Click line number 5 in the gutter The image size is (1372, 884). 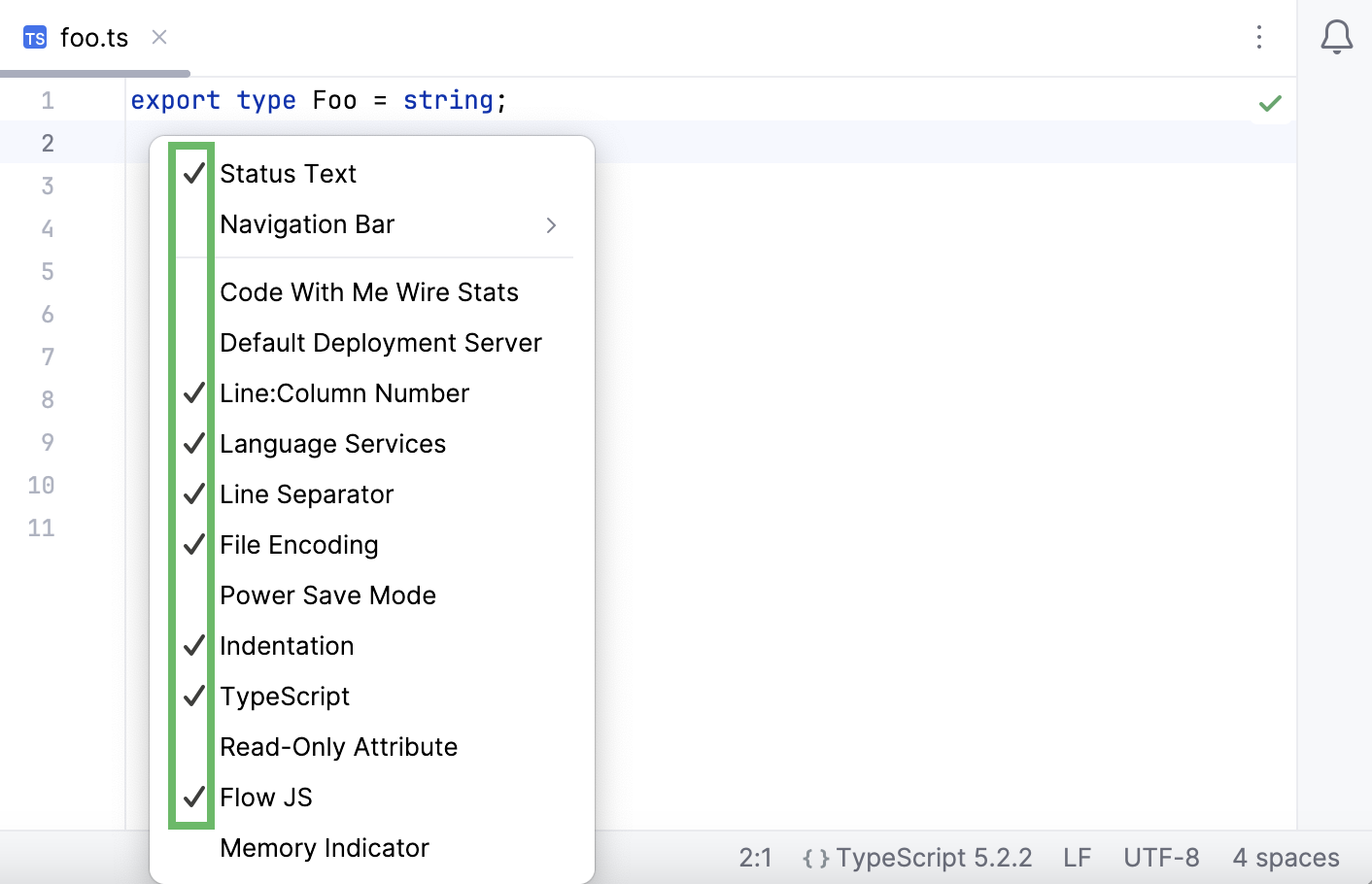coord(48,271)
